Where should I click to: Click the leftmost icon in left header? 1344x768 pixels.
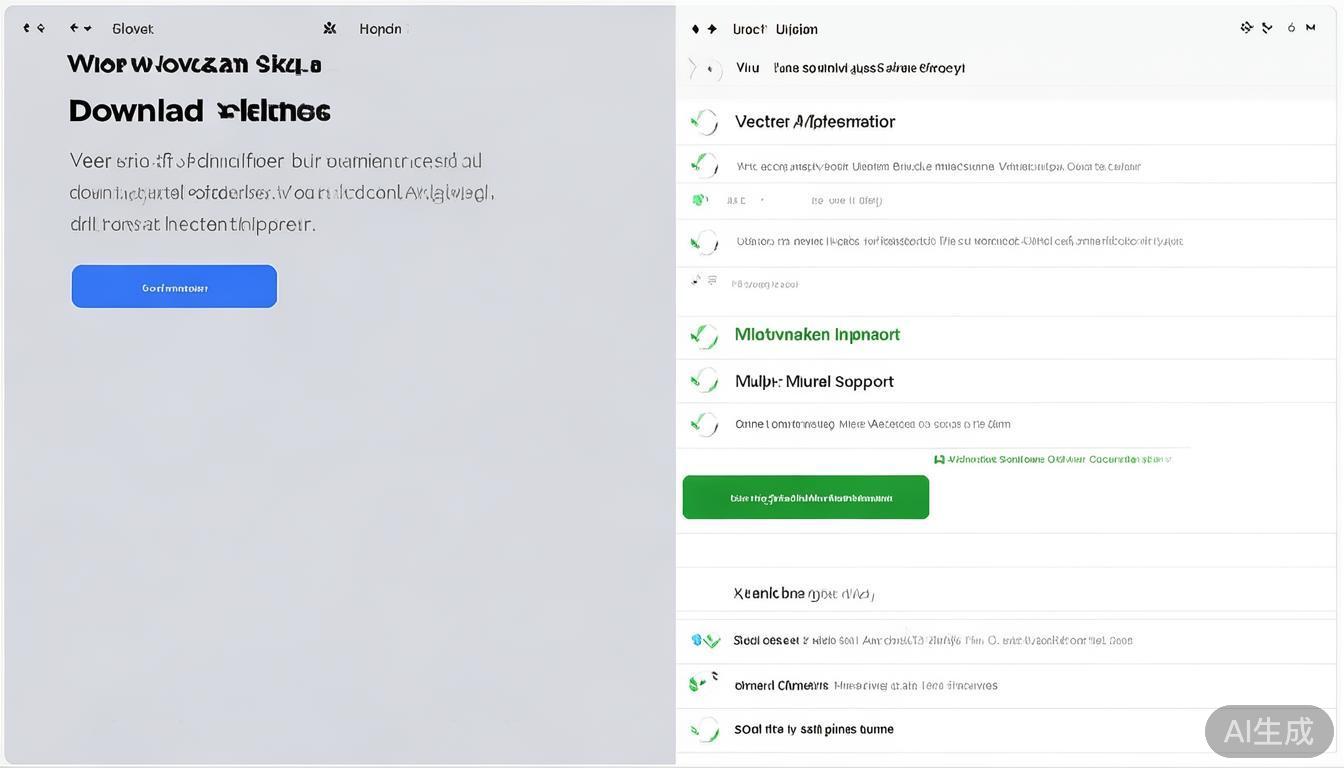(x=33, y=28)
